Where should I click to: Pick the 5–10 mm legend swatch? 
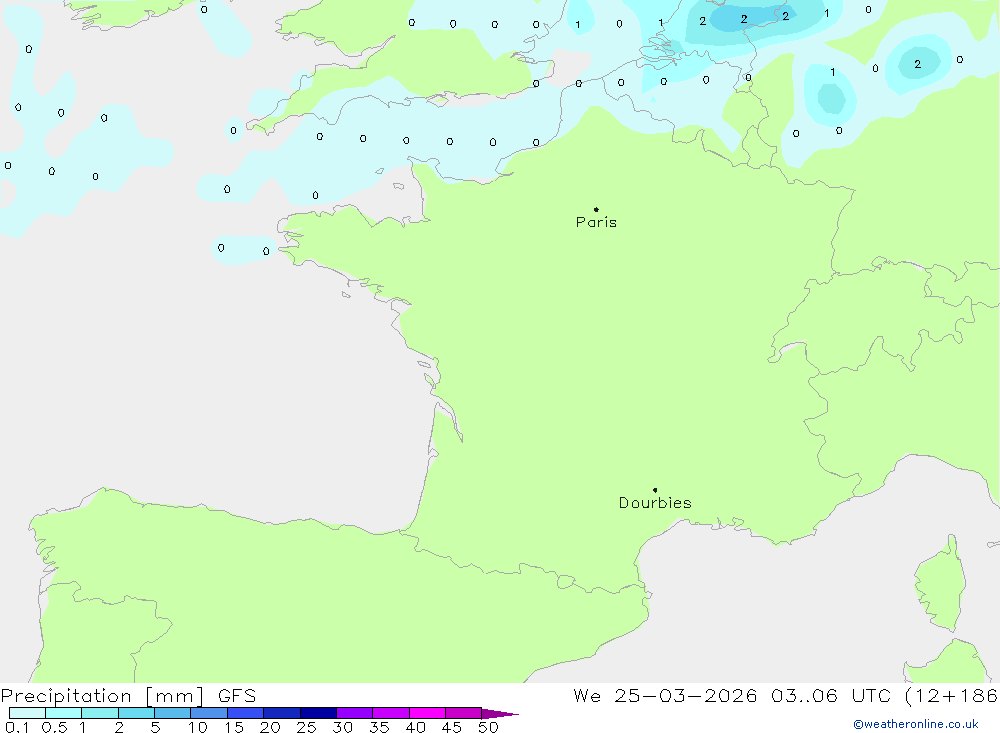click(173, 713)
